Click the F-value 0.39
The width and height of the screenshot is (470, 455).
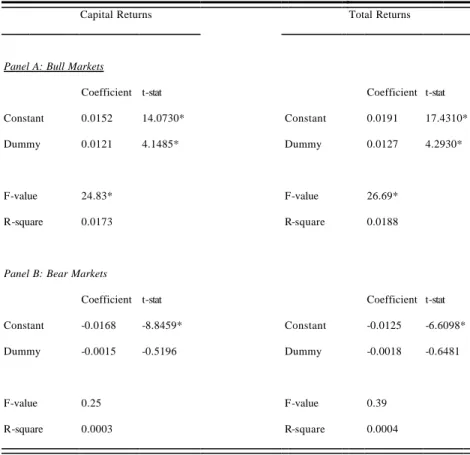377,403
